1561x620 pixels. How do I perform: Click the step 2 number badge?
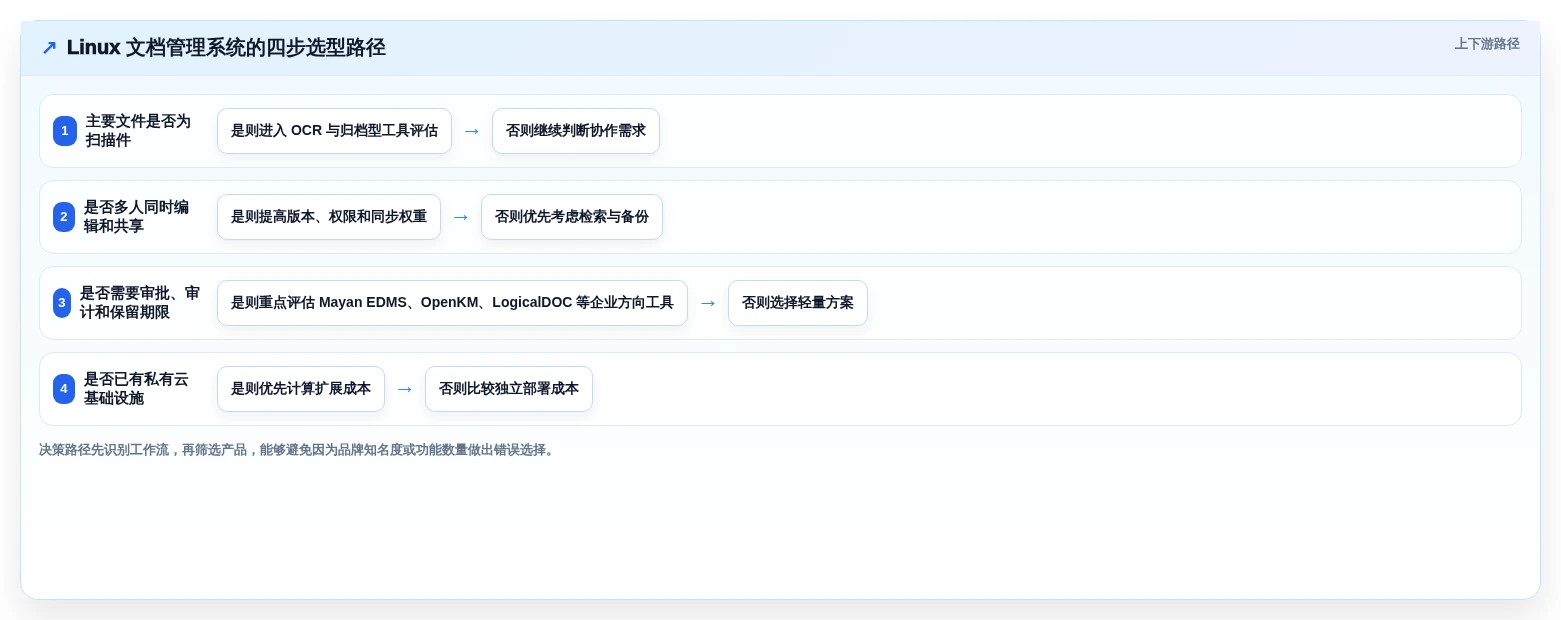click(x=64, y=217)
